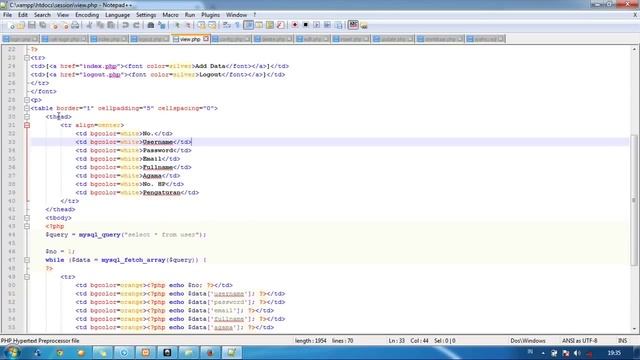
Task: Click the macro Playback icon
Action: coord(316,25)
